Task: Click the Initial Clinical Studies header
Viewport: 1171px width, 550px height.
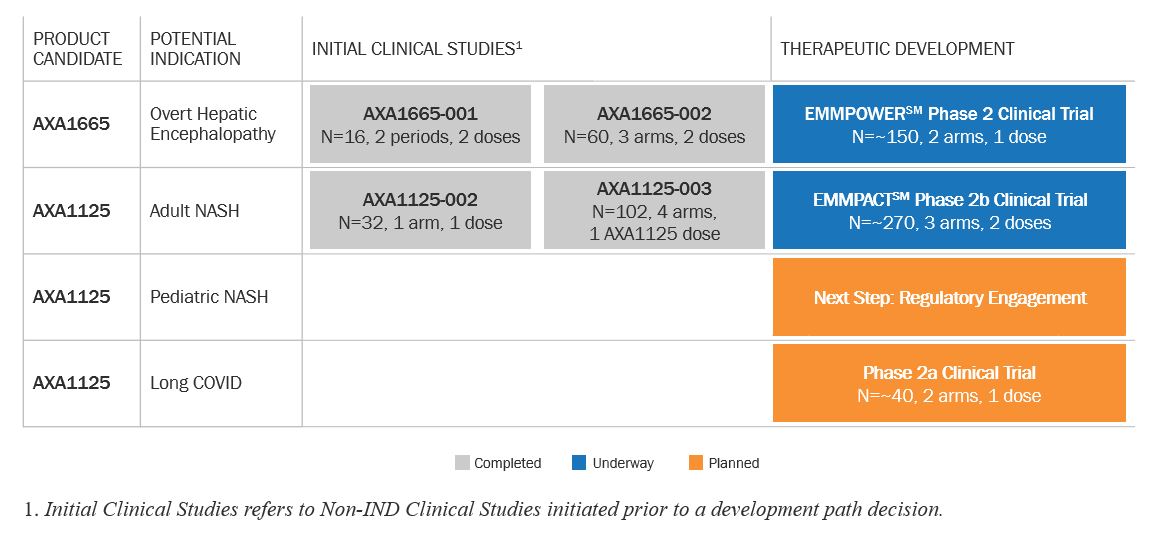Action: click(x=418, y=49)
